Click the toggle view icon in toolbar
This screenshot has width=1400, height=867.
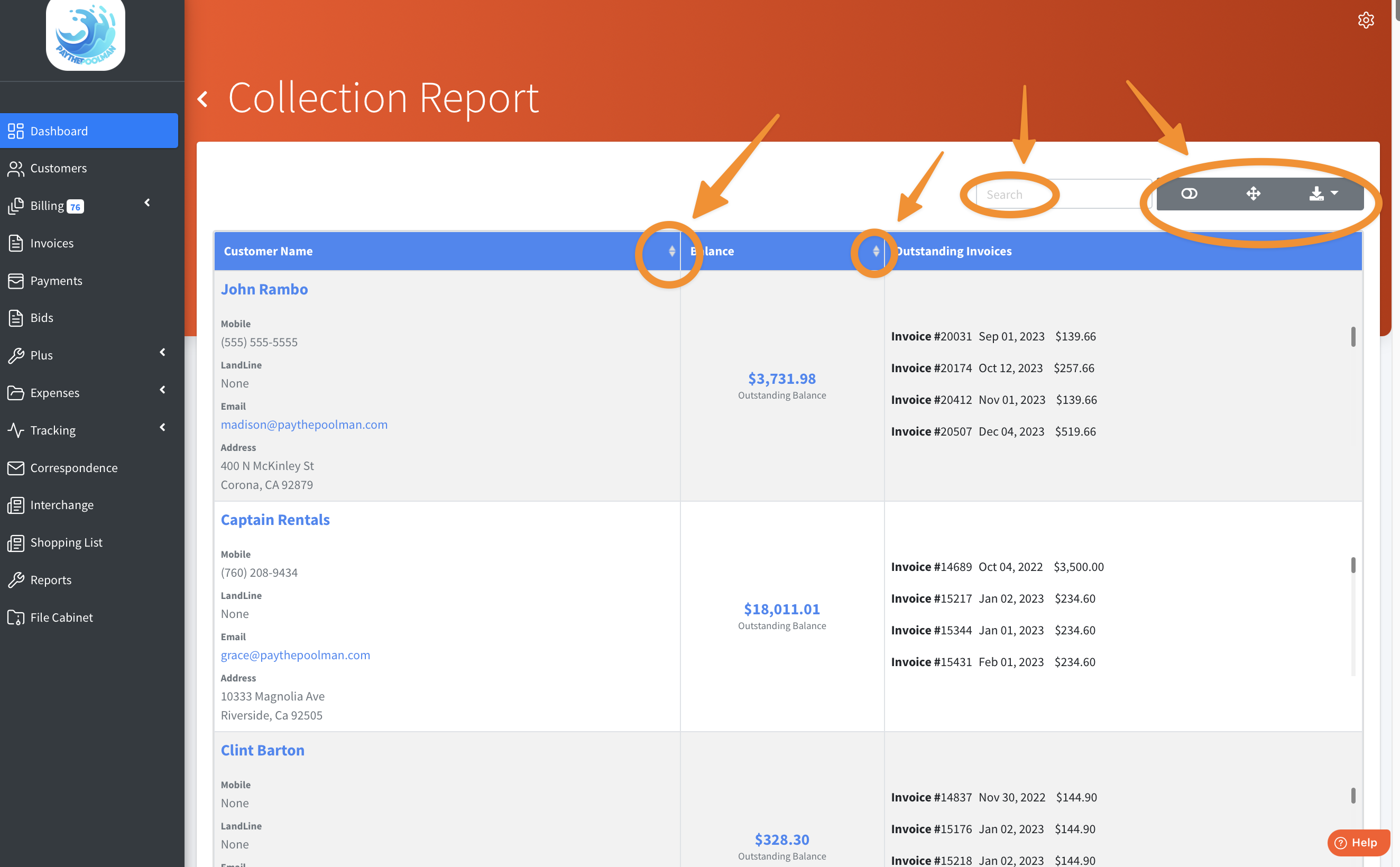(x=1189, y=194)
